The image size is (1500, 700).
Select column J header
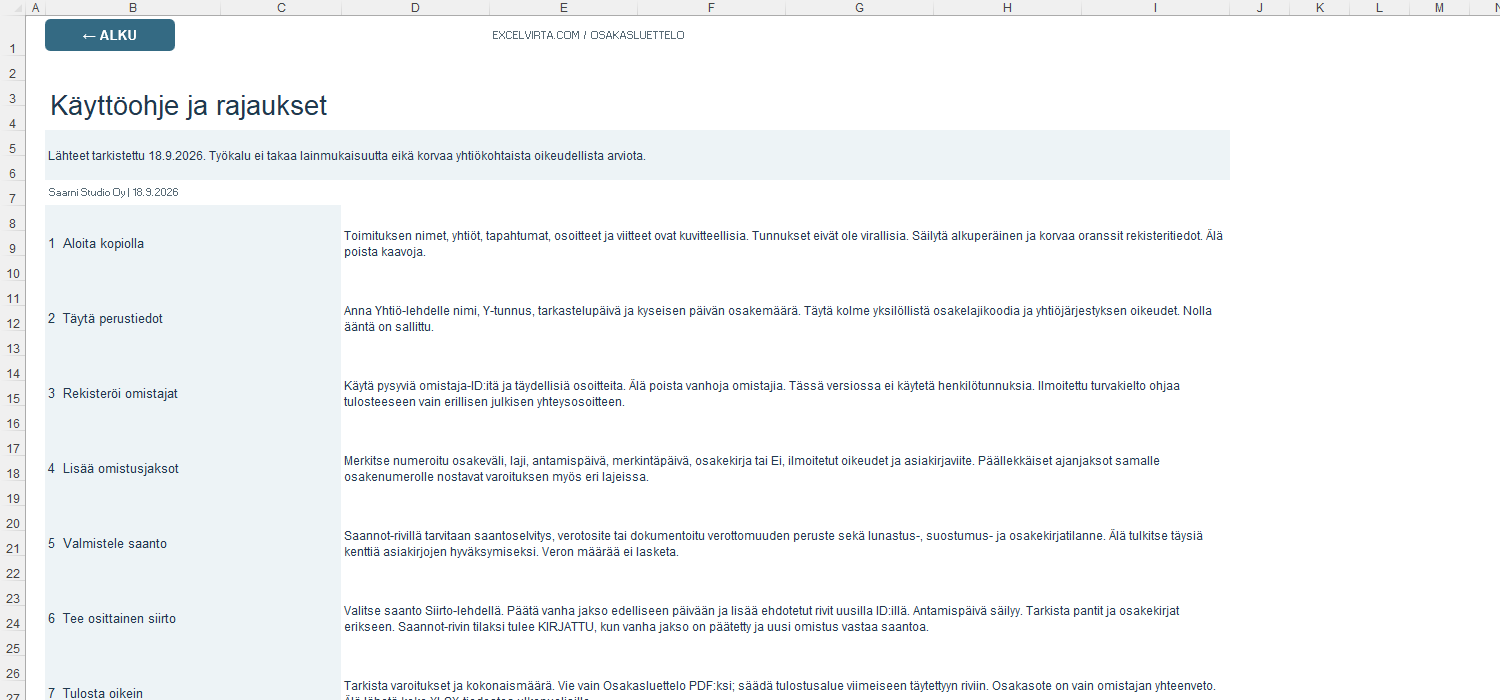click(x=1260, y=8)
